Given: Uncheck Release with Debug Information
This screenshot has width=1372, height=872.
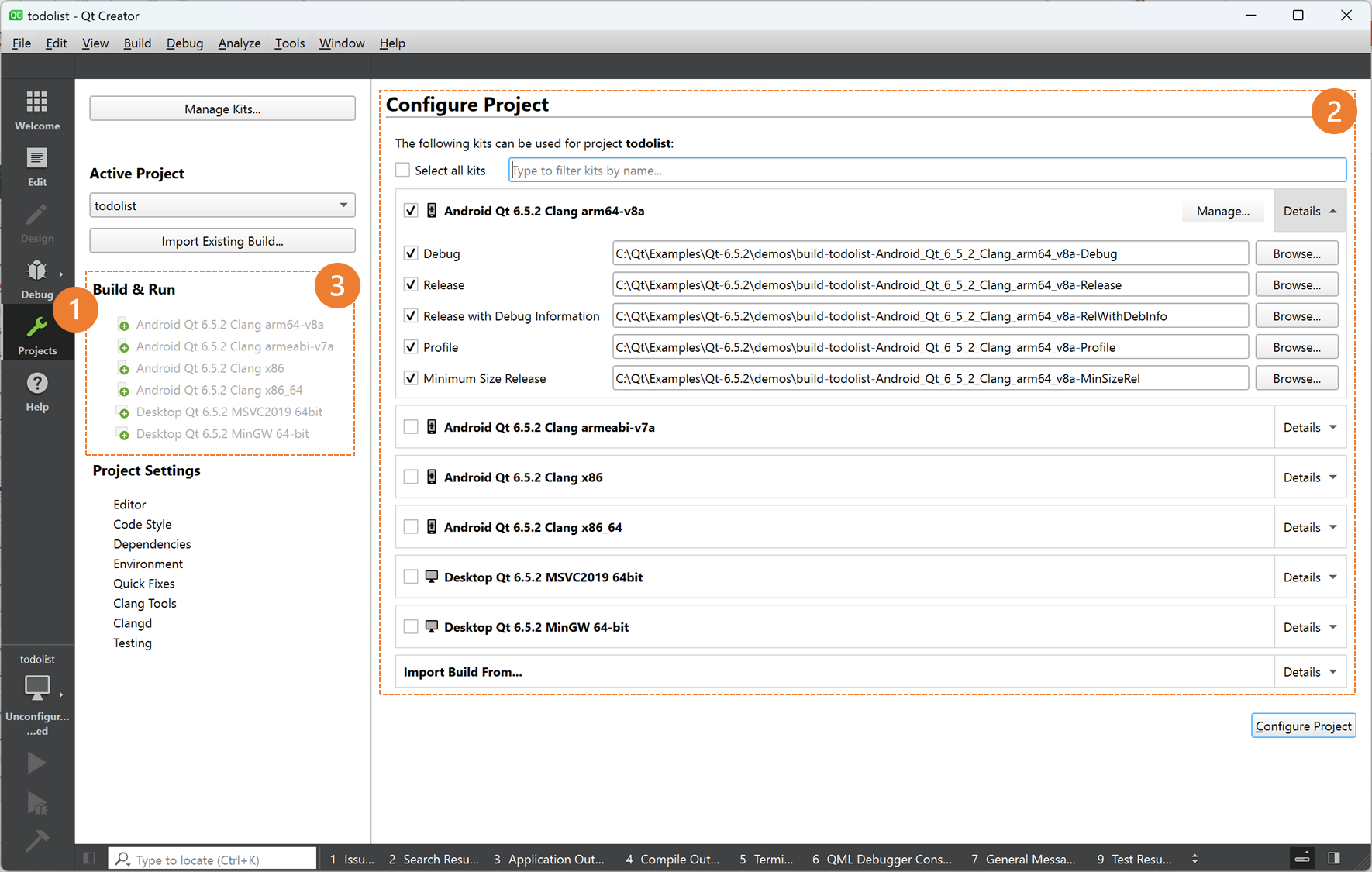Looking at the screenshot, I should pyautogui.click(x=411, y=315).
